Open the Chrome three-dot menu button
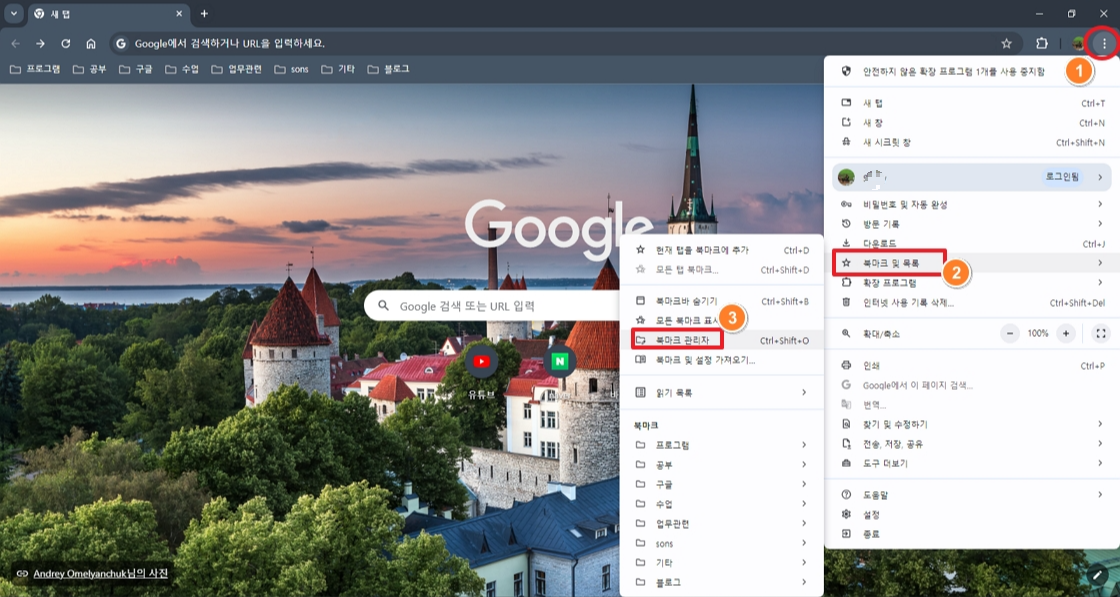This screenshot has height=597, width=1120. pos(1104,44)
